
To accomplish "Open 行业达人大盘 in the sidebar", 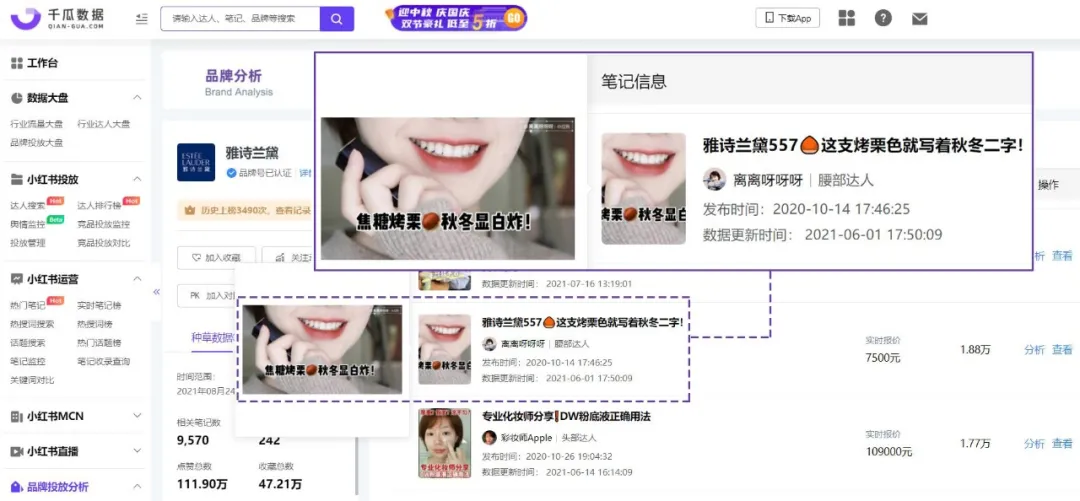I will pyautogui.click(x=103, y=124).
